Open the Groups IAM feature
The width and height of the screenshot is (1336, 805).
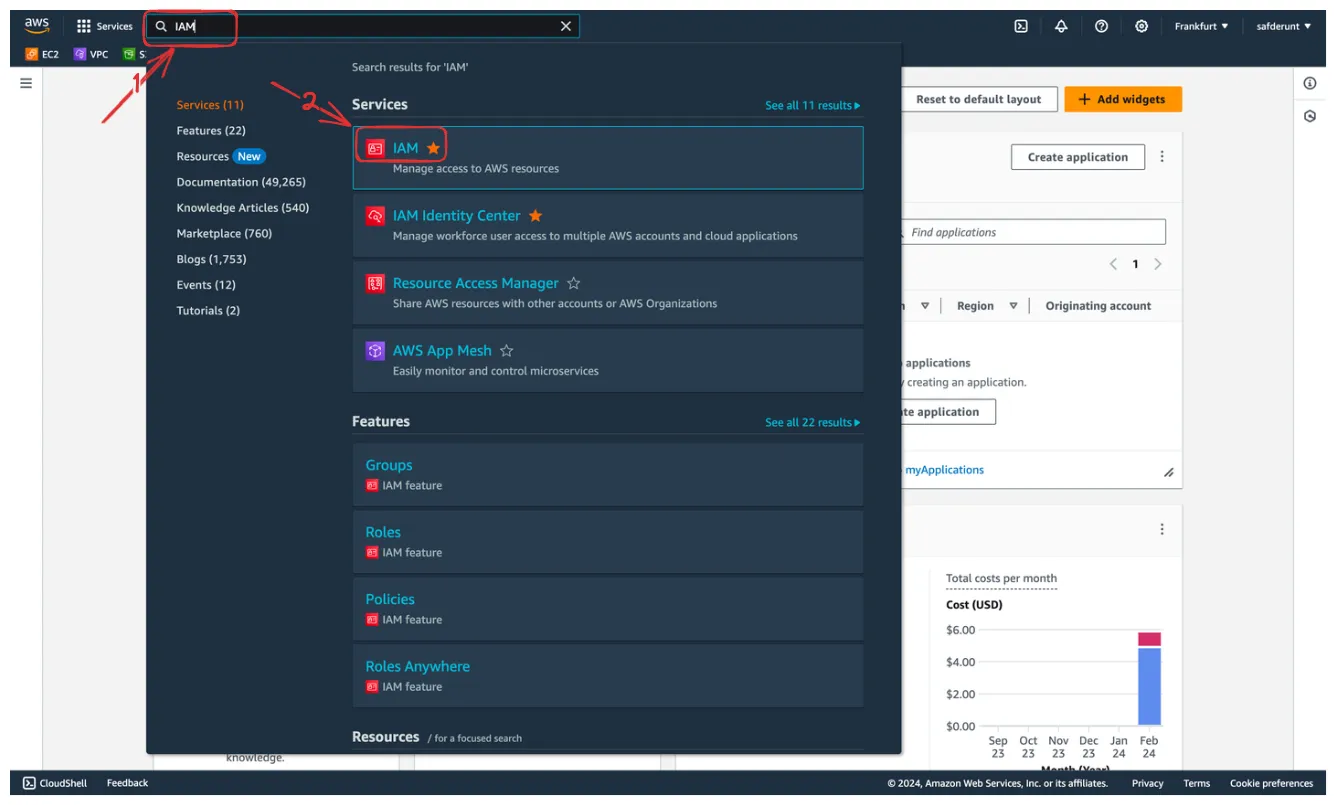(x=608, y=475)
